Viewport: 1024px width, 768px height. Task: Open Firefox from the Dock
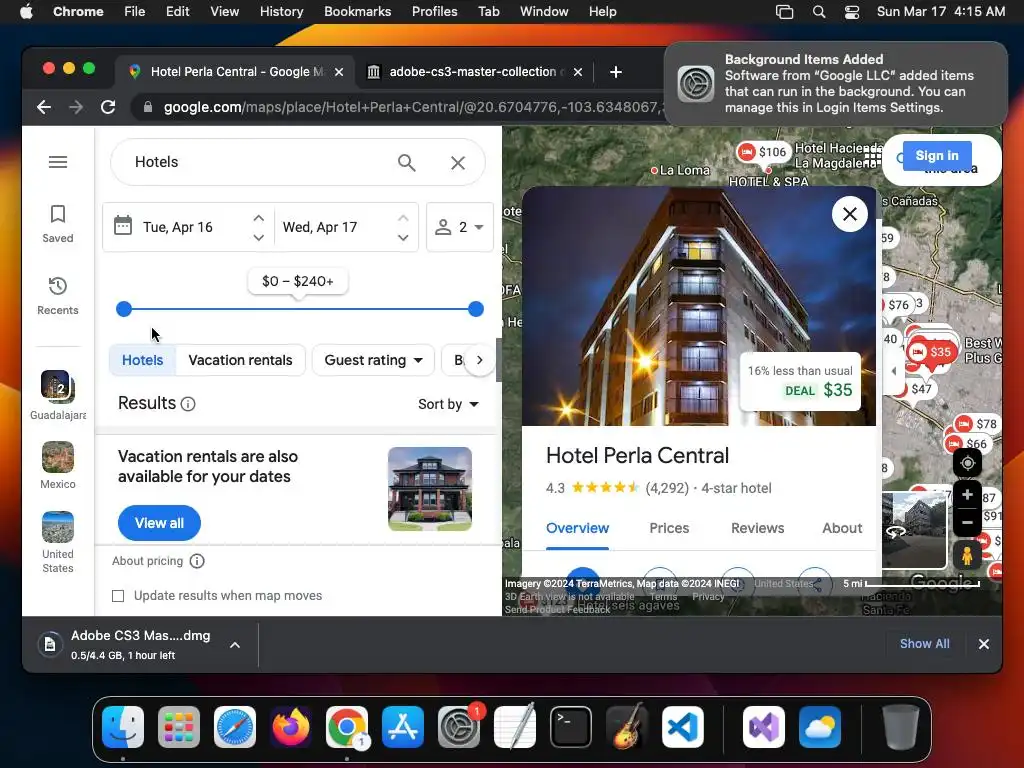click(291, 727)
